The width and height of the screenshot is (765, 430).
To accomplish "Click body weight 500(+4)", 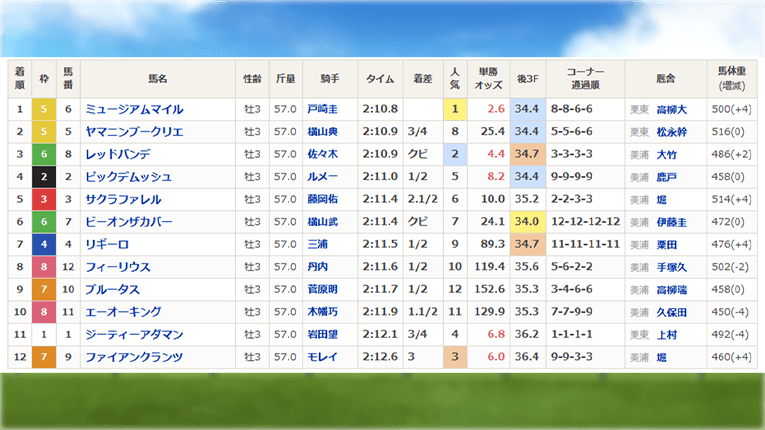I will click(731, 109).
